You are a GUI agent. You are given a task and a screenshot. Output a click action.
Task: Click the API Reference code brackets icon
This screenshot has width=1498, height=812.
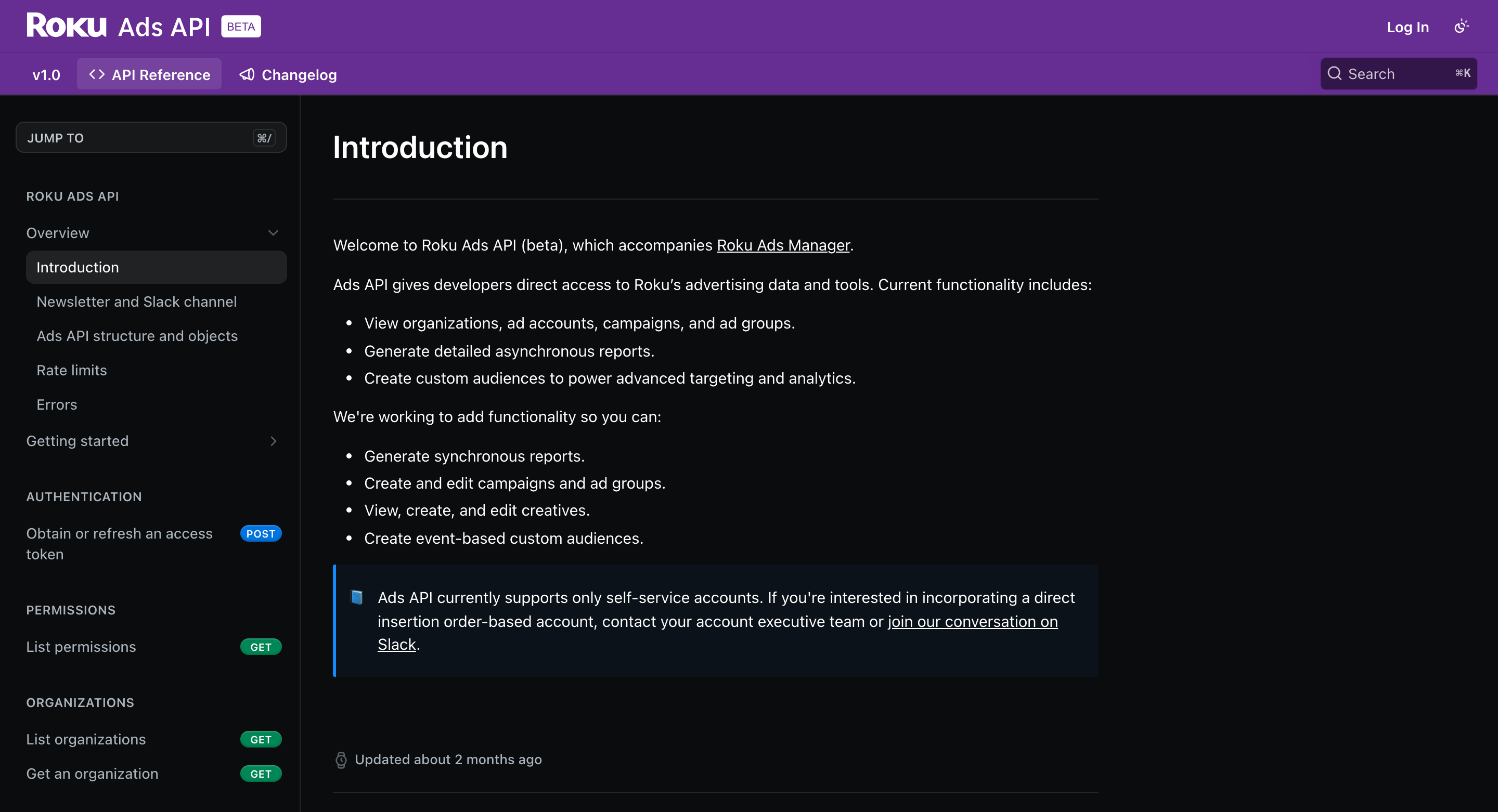click(x=97, y=74)
